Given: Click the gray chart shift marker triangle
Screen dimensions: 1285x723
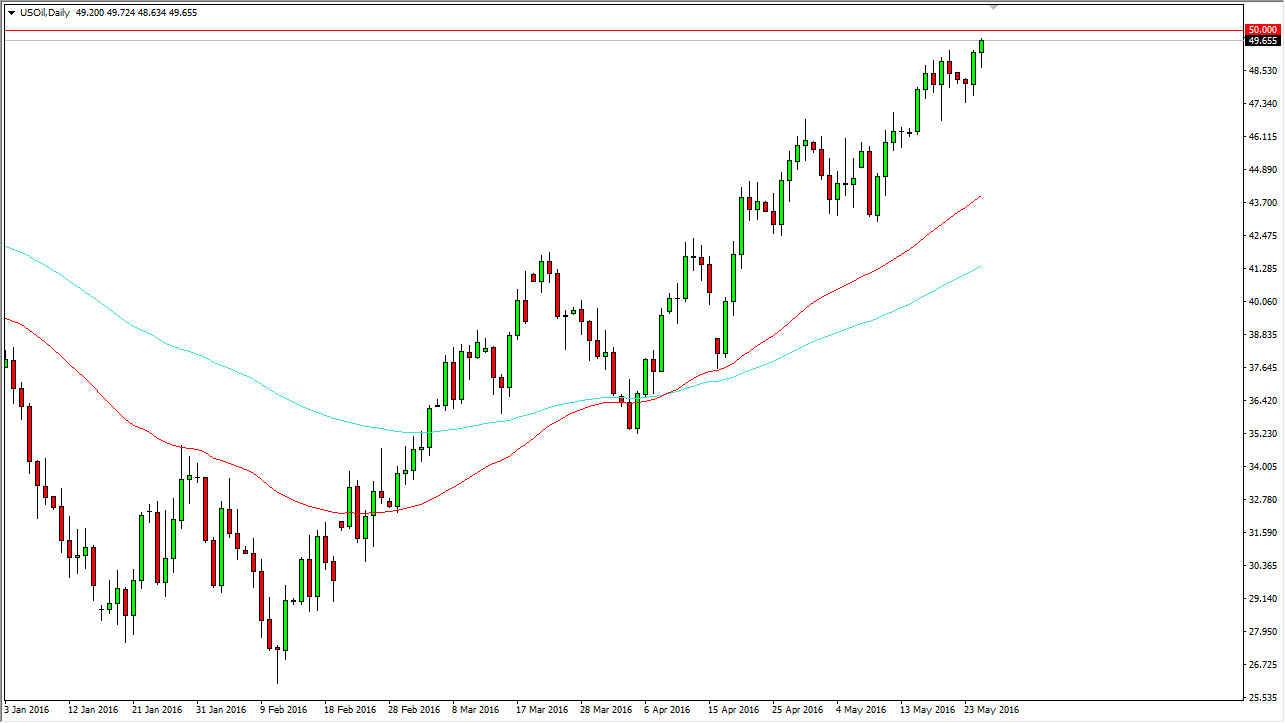Looking at the screenshot, I should pos(993,6).
